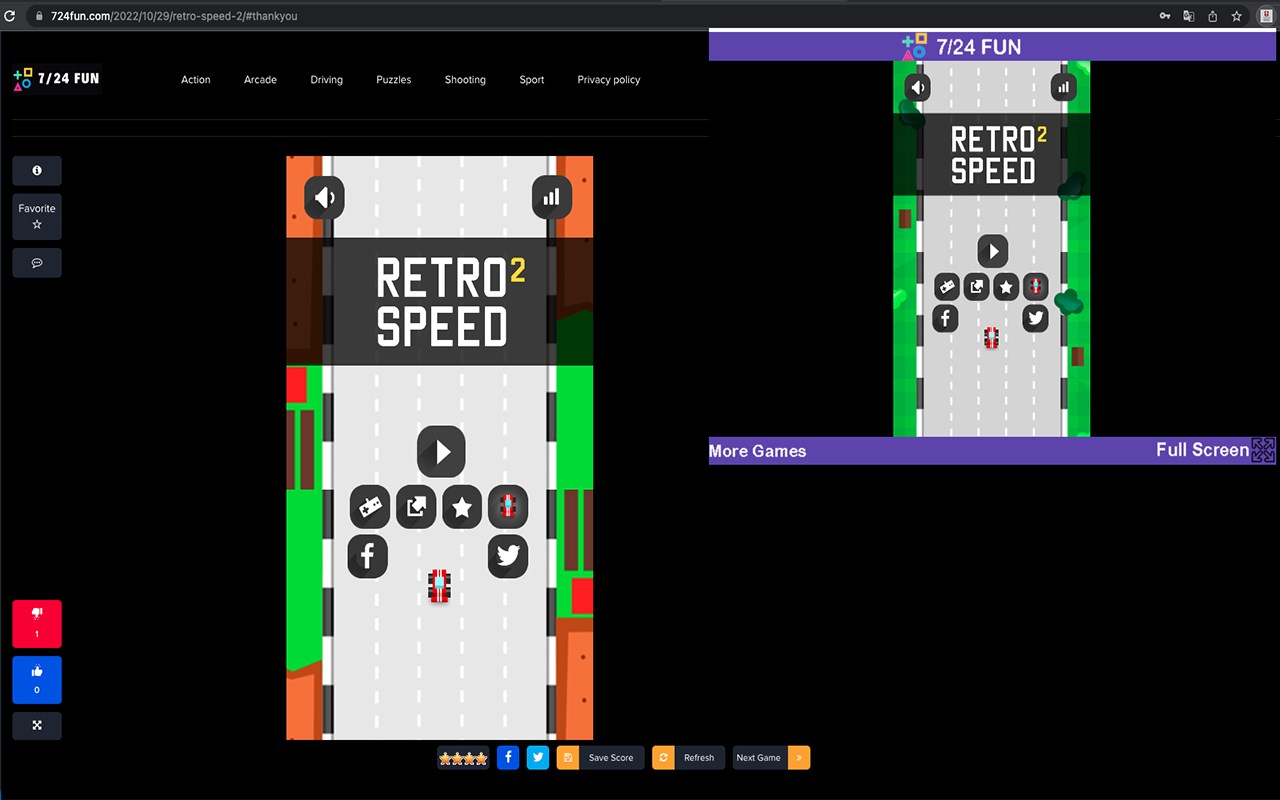Expand game with the sidebar fullscreen icon
This screenshot has height=800, width=1280.
[37, 726]
